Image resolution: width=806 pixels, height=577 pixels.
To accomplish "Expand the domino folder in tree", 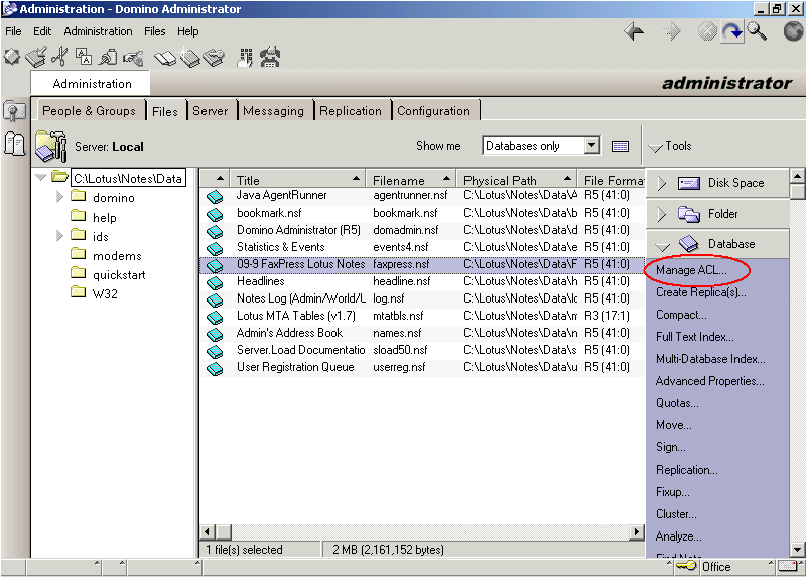I will [60, 198].
